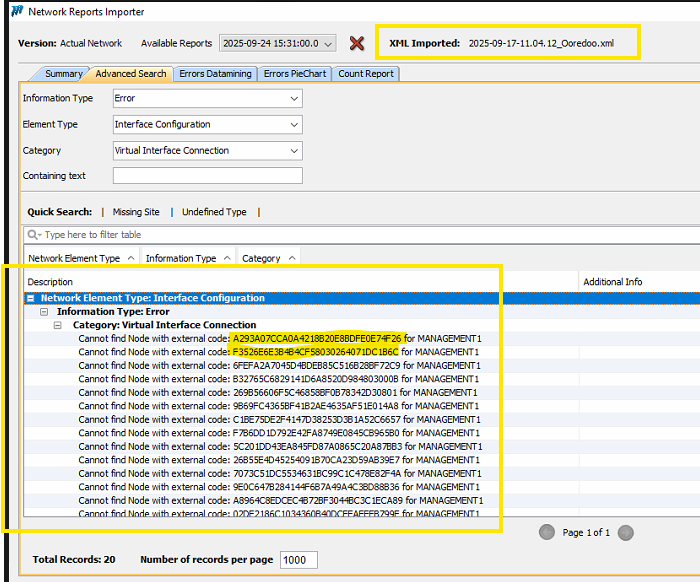Image resolution: width=700 pixels, height=582 pixels.
Task: Switch to the Summary tab
Action: click(x=63, y=74)
